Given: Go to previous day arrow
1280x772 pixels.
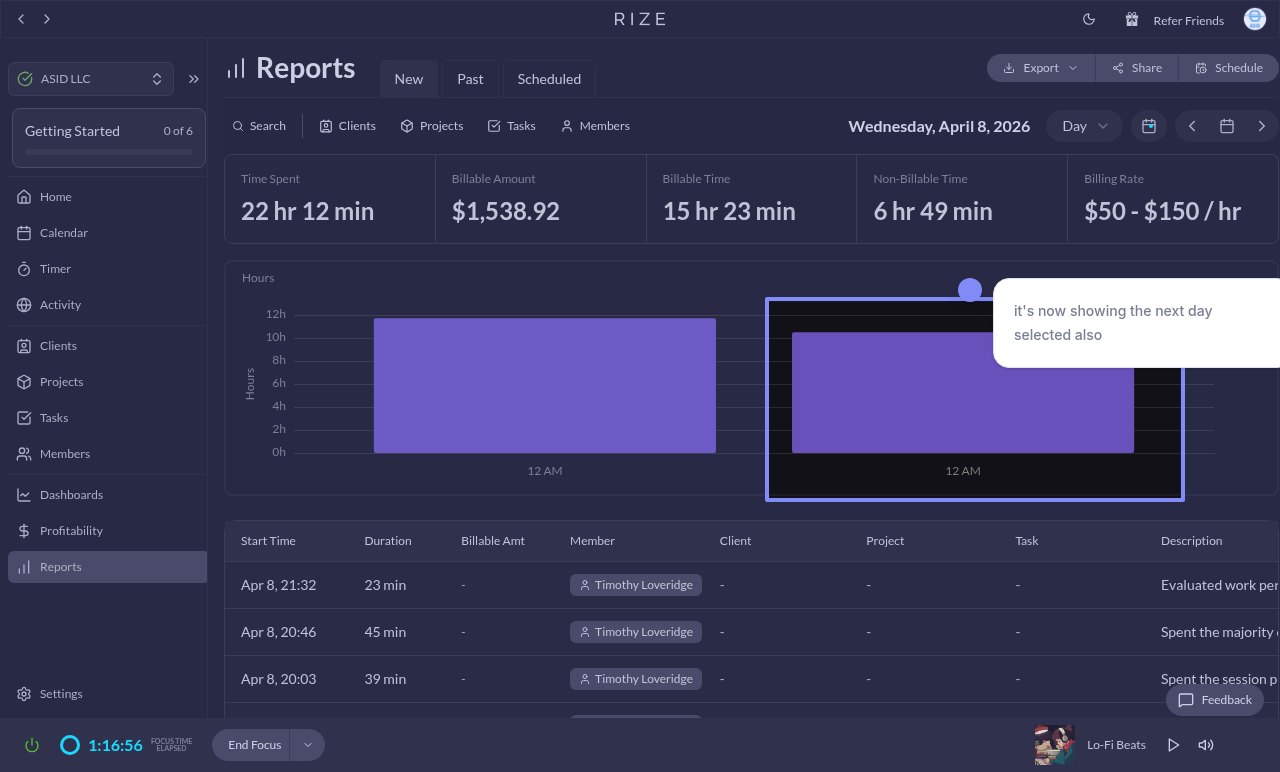Looking at the screenshot, I should pos(1192,126).
